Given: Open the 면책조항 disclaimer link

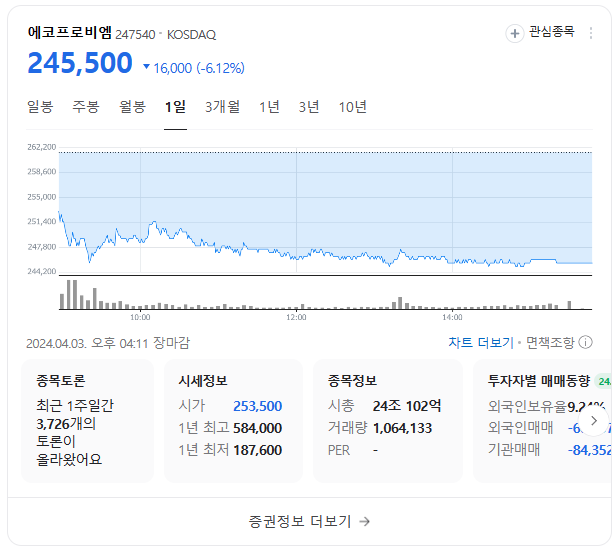Looking at the screenshot, I should 550,343.
